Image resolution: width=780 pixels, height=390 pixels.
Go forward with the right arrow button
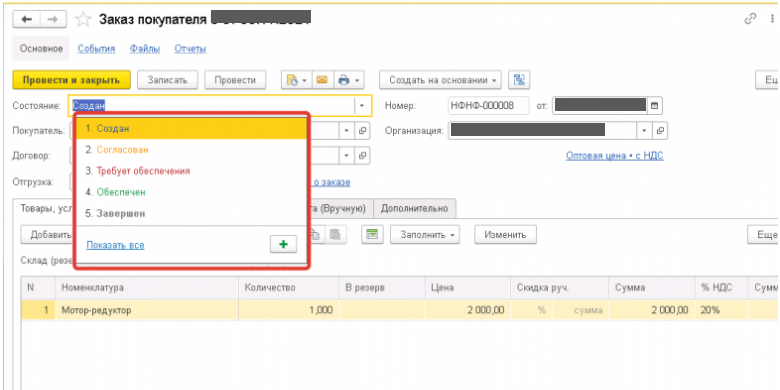pyautogui.click(x=53, y=19)
